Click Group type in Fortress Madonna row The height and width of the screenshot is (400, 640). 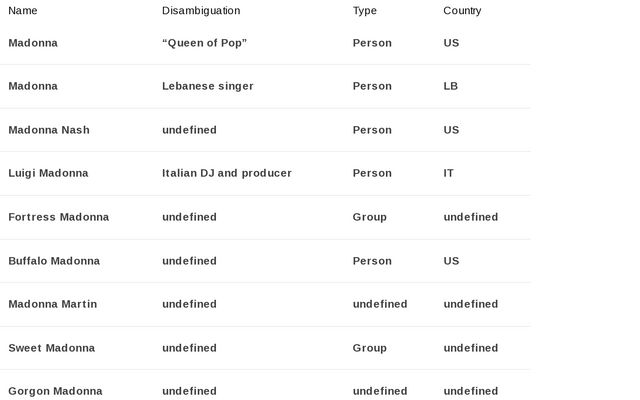coord(369,217)
